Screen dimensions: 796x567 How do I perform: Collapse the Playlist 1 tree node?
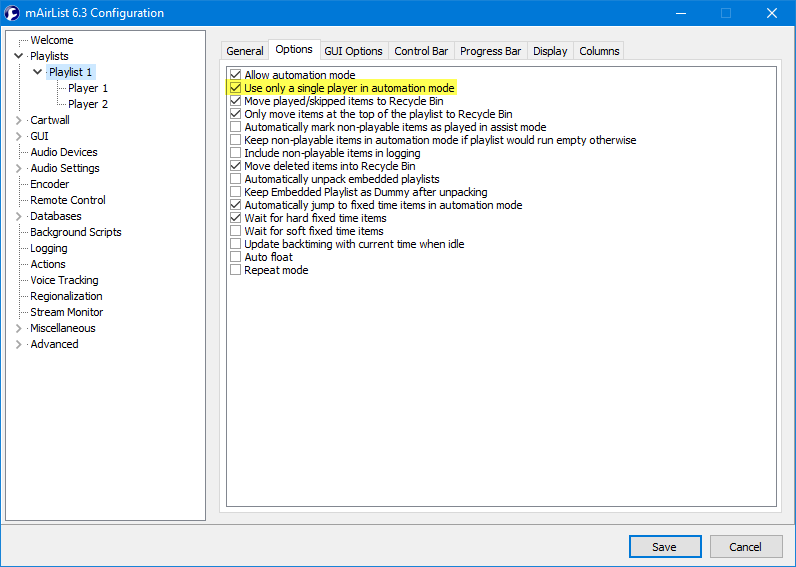(x=38, y=72)
